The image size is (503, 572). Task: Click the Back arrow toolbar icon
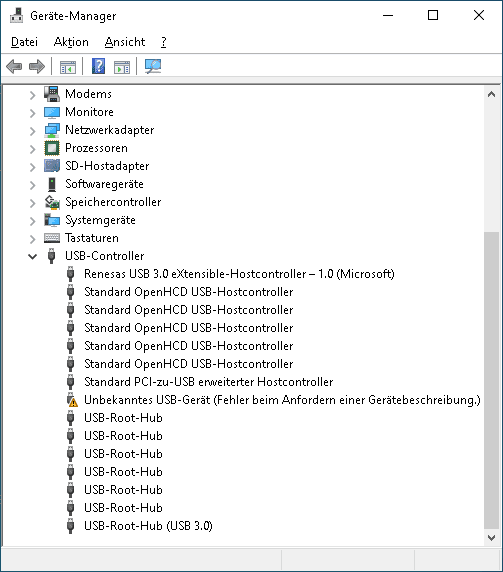pyautogui.click(x=14, y=67)
